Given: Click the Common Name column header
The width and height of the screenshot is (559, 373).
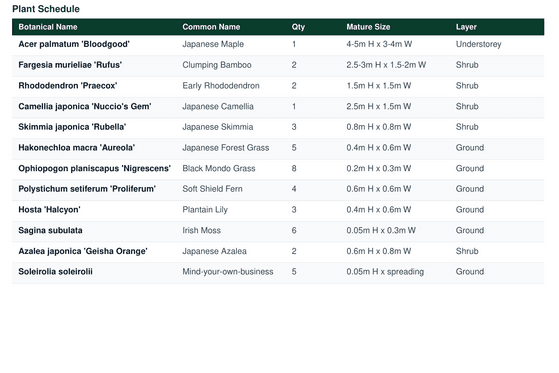Looking at the screenshot, I should (x=211, y=27).
